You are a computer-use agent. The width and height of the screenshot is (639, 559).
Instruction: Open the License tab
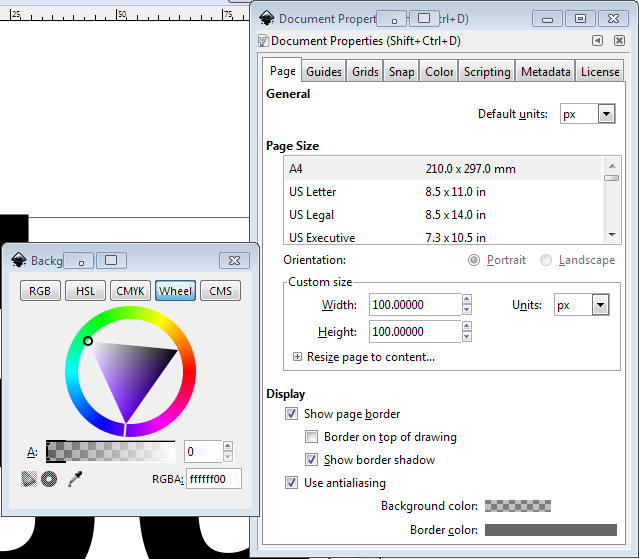click(x=600, y=72)
